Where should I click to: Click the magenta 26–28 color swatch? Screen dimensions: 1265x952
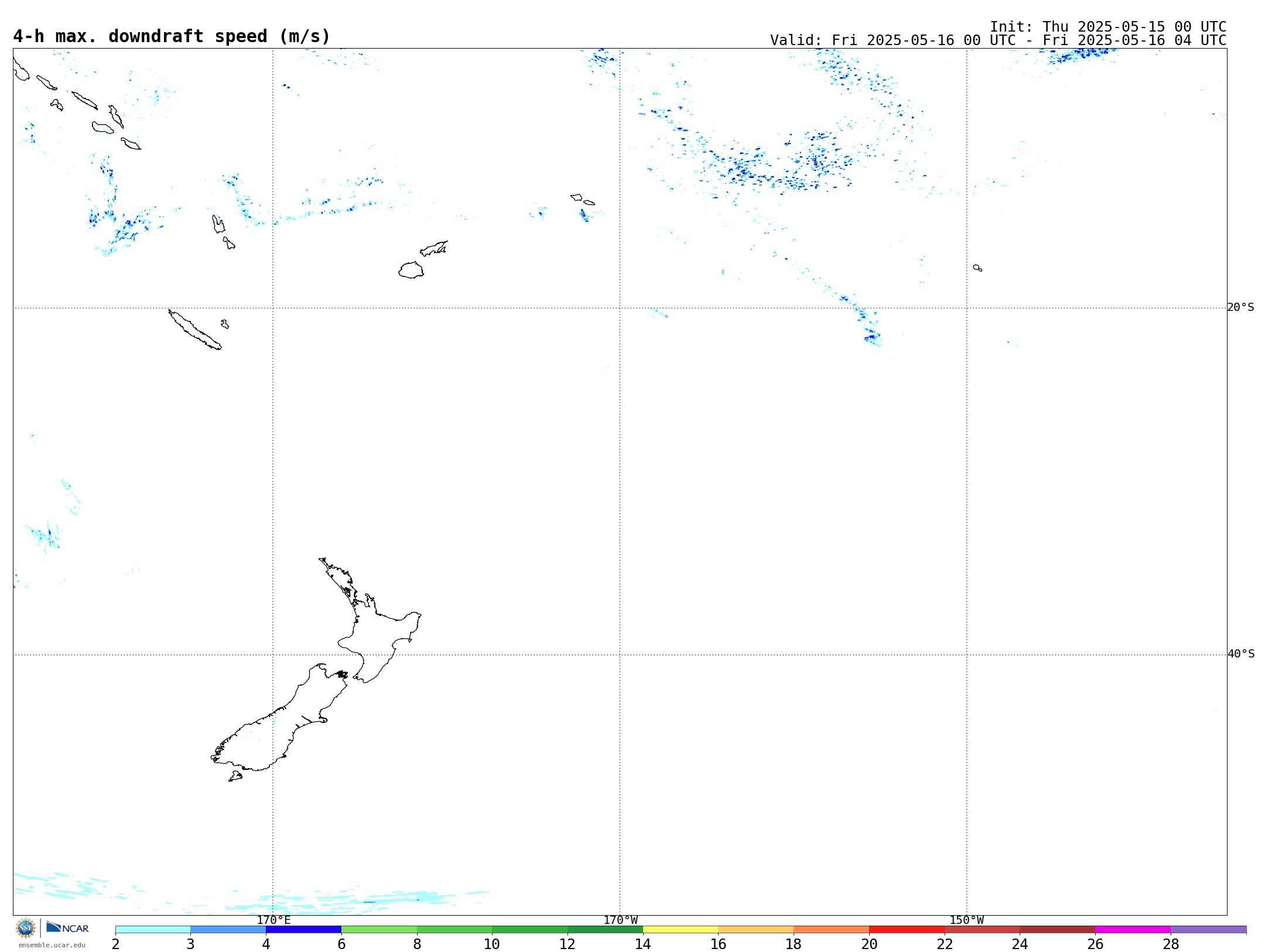click(1133, 929)
